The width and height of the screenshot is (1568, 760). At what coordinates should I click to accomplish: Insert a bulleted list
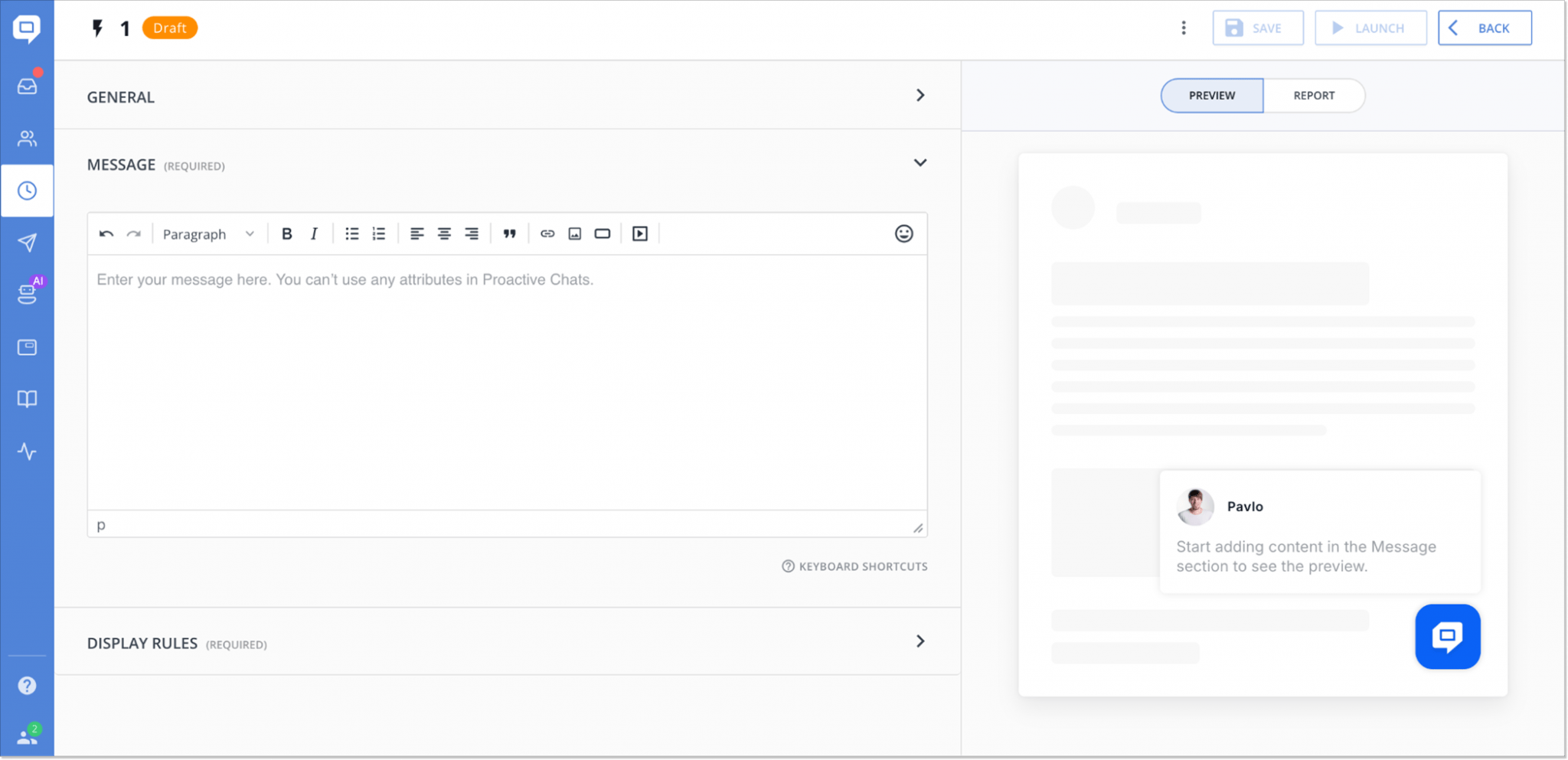(351, 234)
